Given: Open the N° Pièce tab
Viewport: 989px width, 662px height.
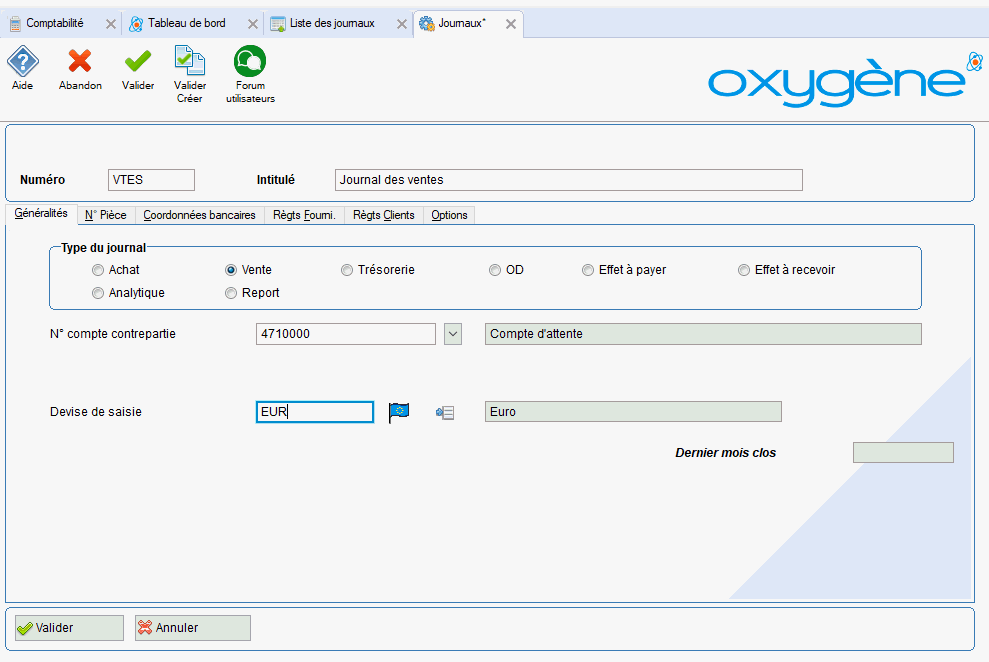Looking at the screenshot, I should click(x=106, y=215).
